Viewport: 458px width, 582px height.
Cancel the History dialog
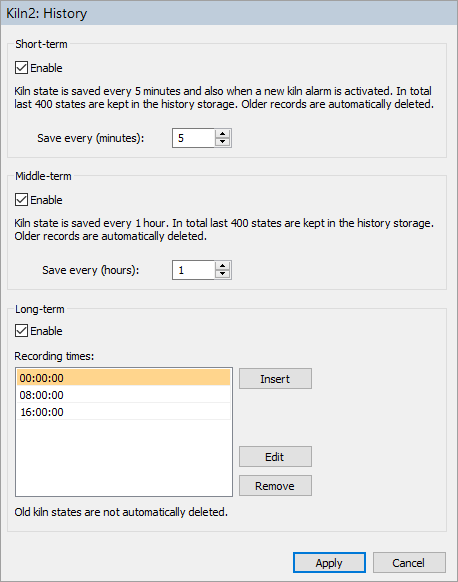pos(409,563)
